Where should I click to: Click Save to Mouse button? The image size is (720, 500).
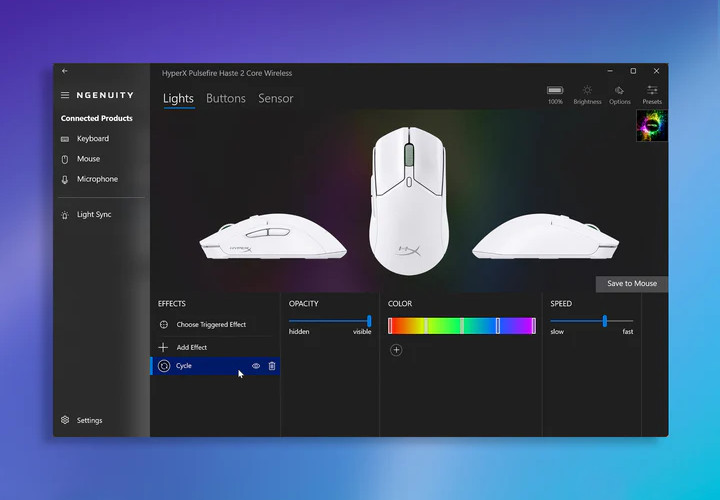tap(632, 284)
